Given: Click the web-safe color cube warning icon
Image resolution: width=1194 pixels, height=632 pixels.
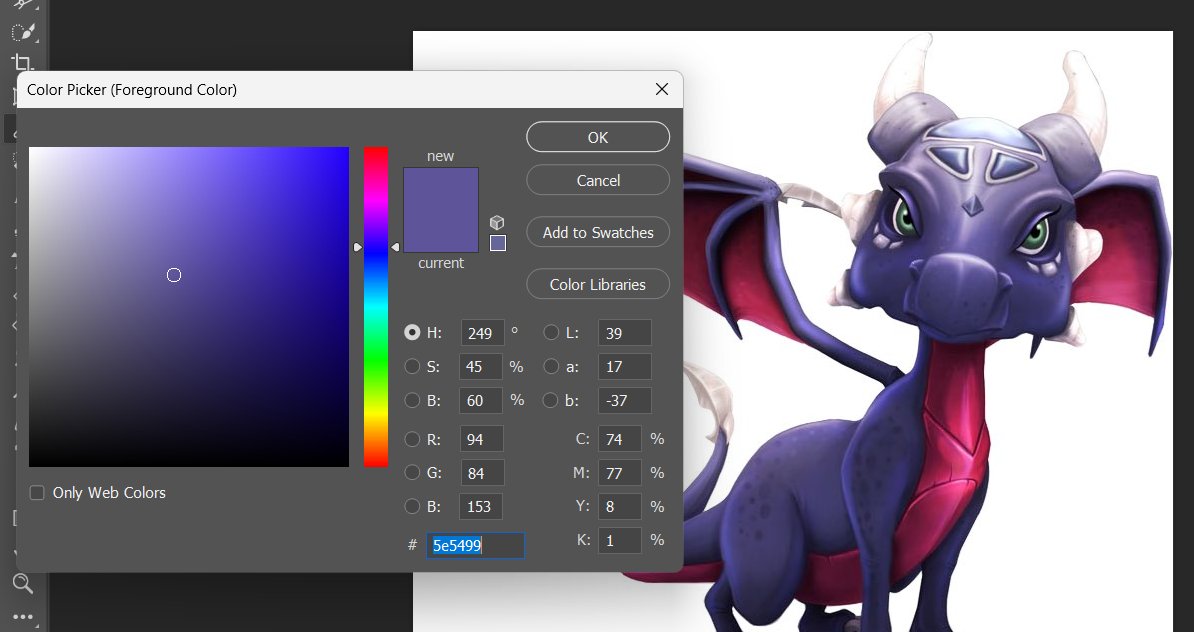Looking at the screenshot, I should 497,222.
